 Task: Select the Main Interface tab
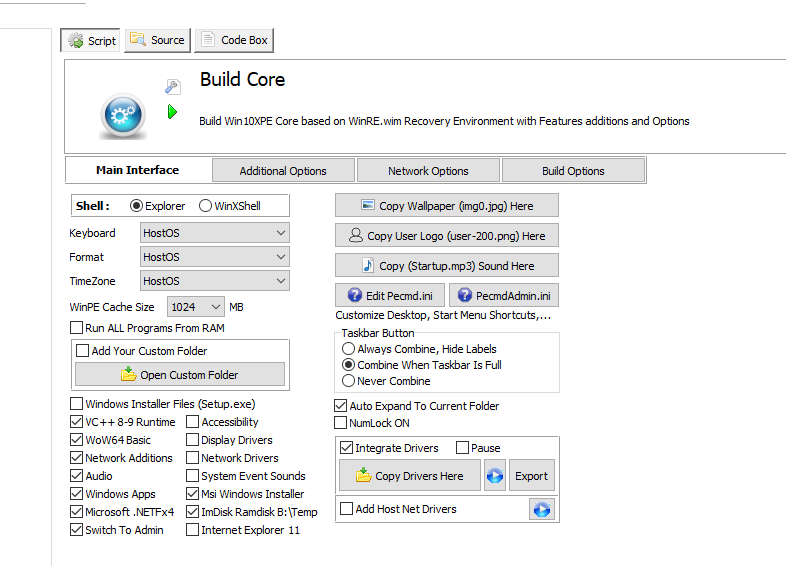[138, 170]
